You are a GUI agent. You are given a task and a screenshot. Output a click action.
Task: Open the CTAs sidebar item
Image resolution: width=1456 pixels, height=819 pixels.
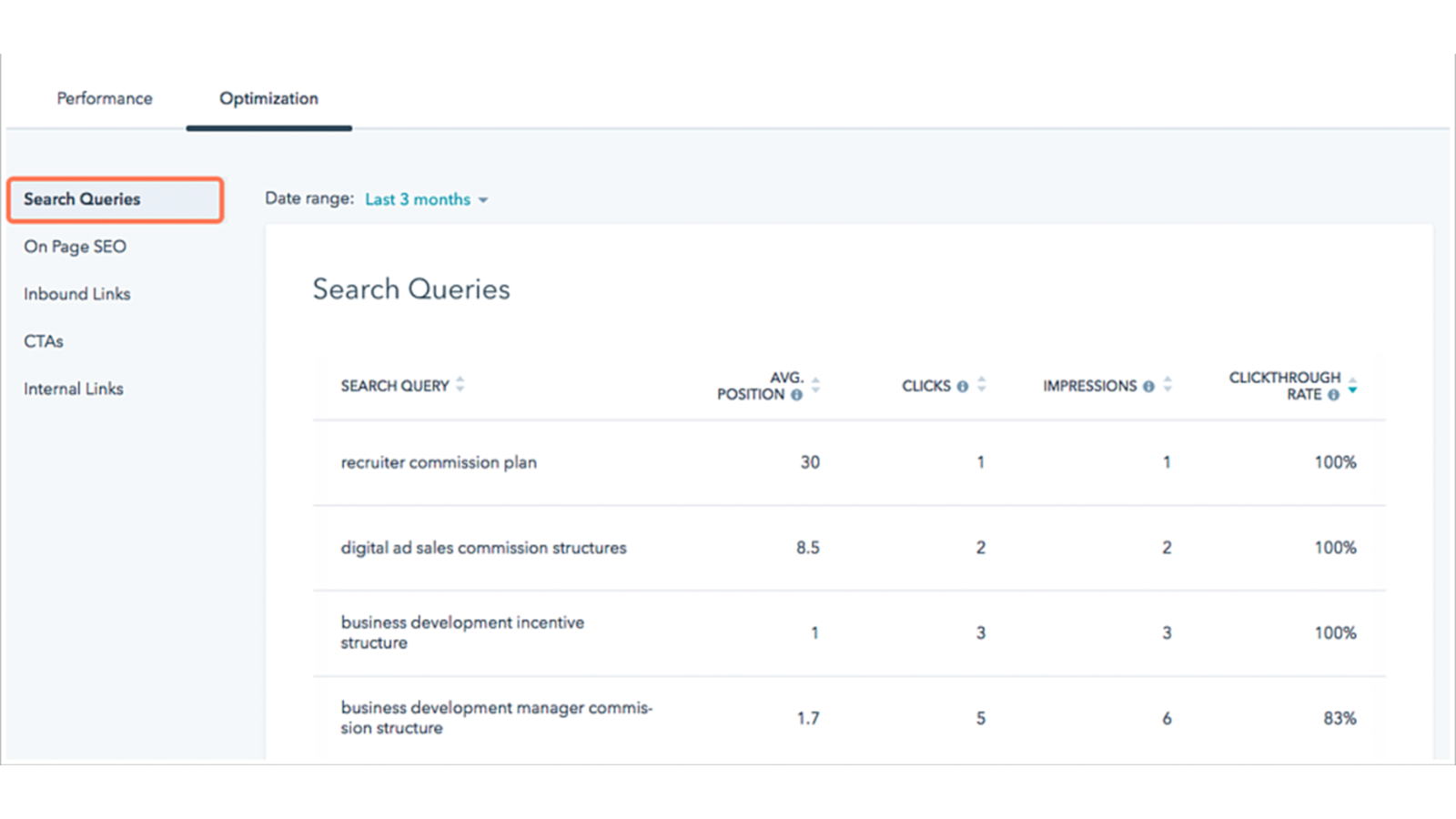(x=44, y=341)
